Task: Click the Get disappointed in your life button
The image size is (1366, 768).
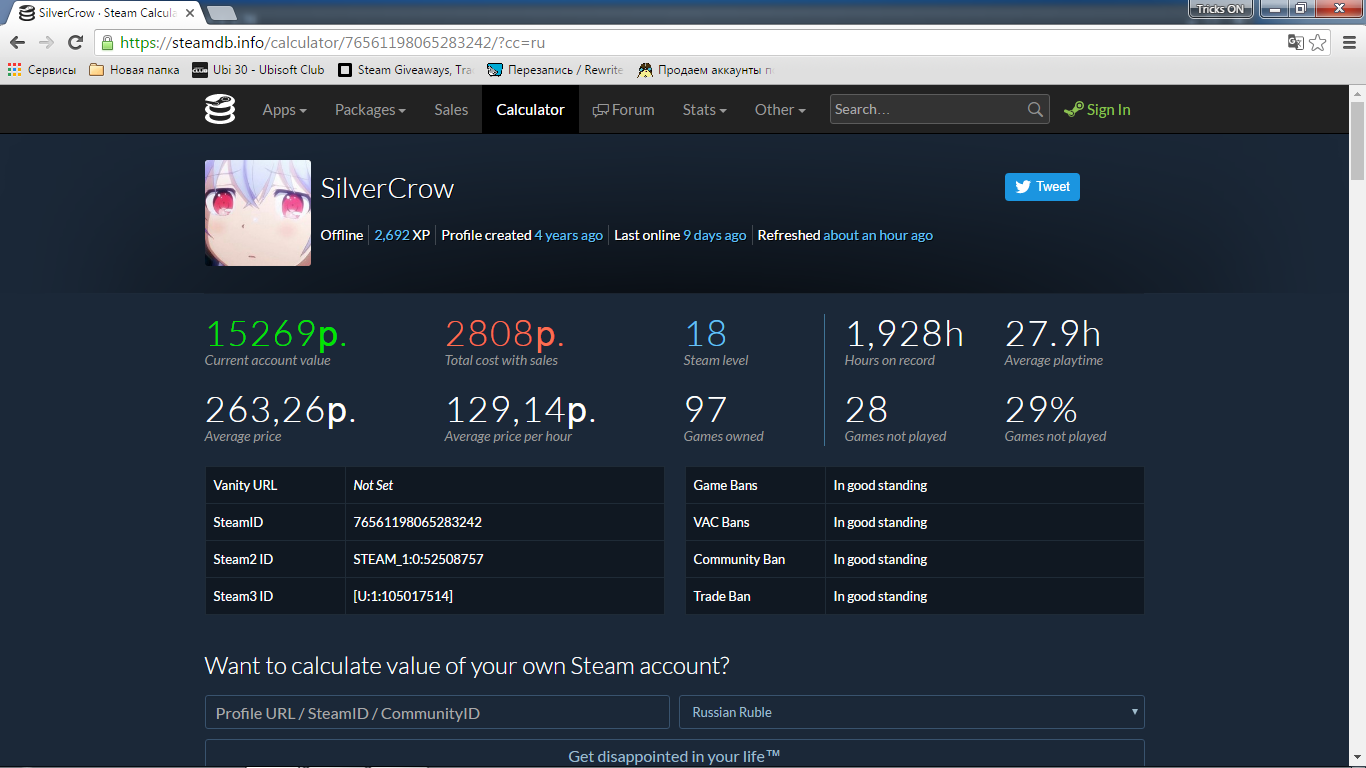Action: tap(675, 755)
